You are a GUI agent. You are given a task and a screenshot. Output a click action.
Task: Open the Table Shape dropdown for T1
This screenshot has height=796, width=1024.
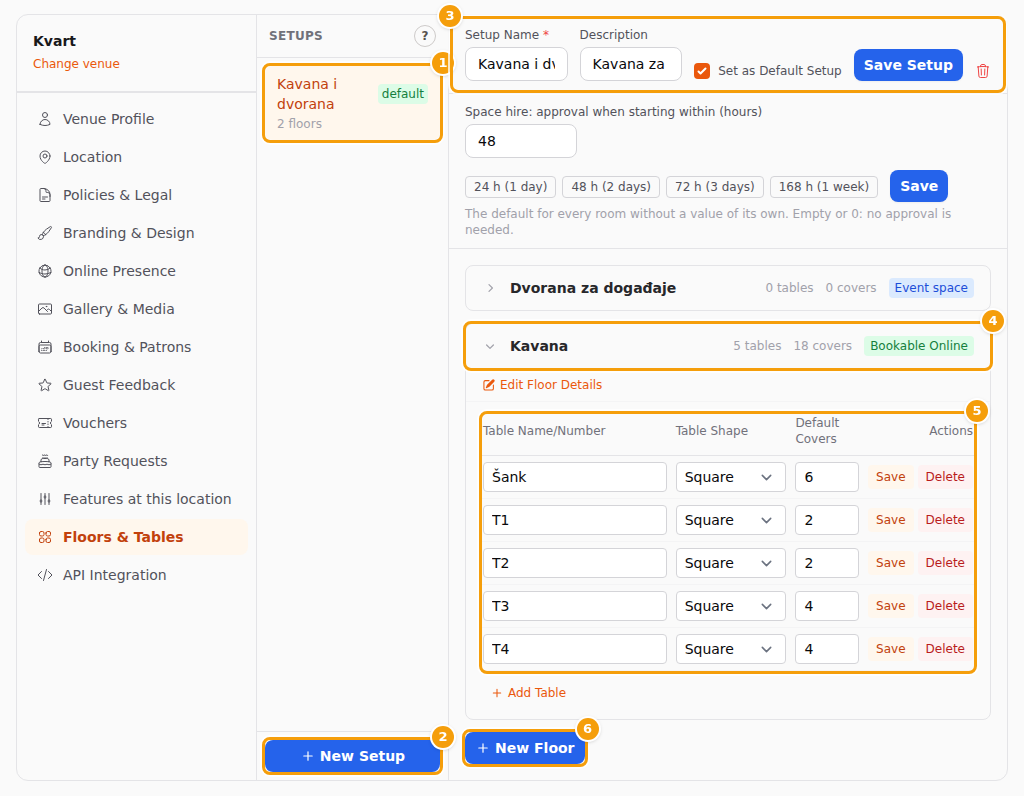(x=730, y=520)
